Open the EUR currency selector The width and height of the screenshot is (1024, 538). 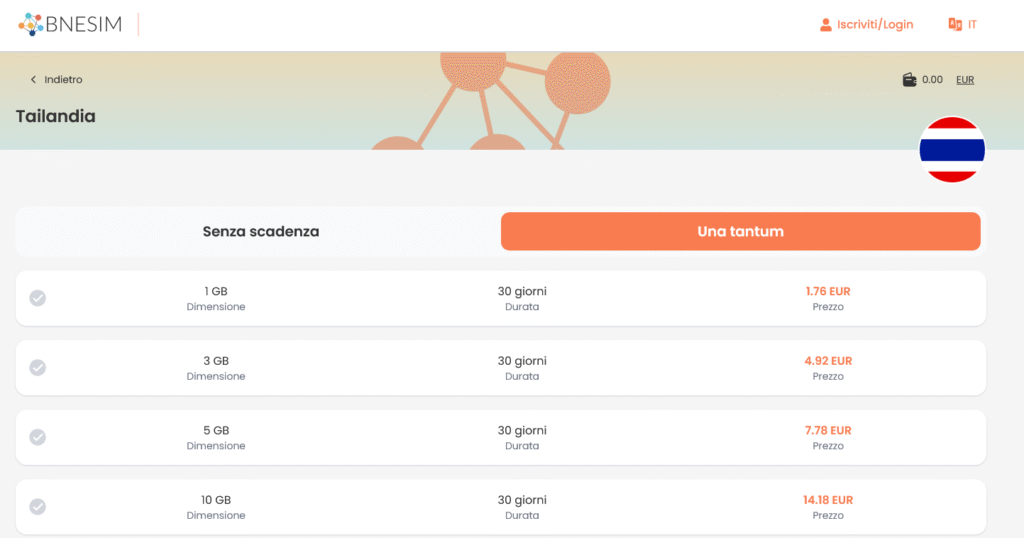[965, 80]
